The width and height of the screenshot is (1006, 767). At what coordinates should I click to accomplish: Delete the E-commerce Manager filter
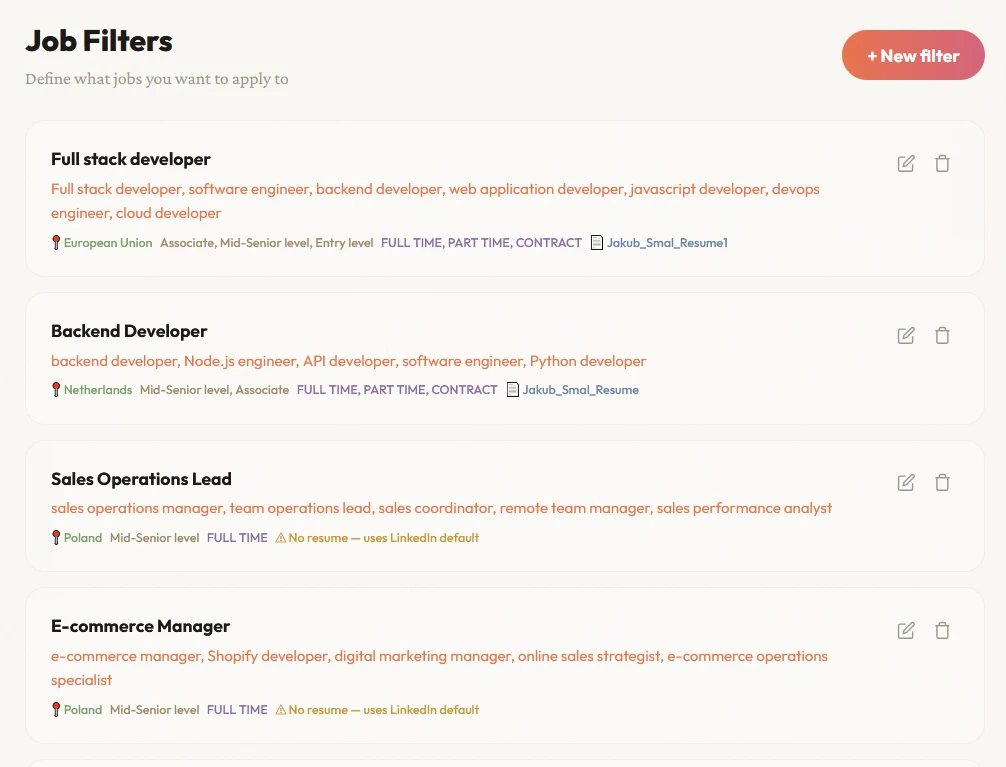942,631
